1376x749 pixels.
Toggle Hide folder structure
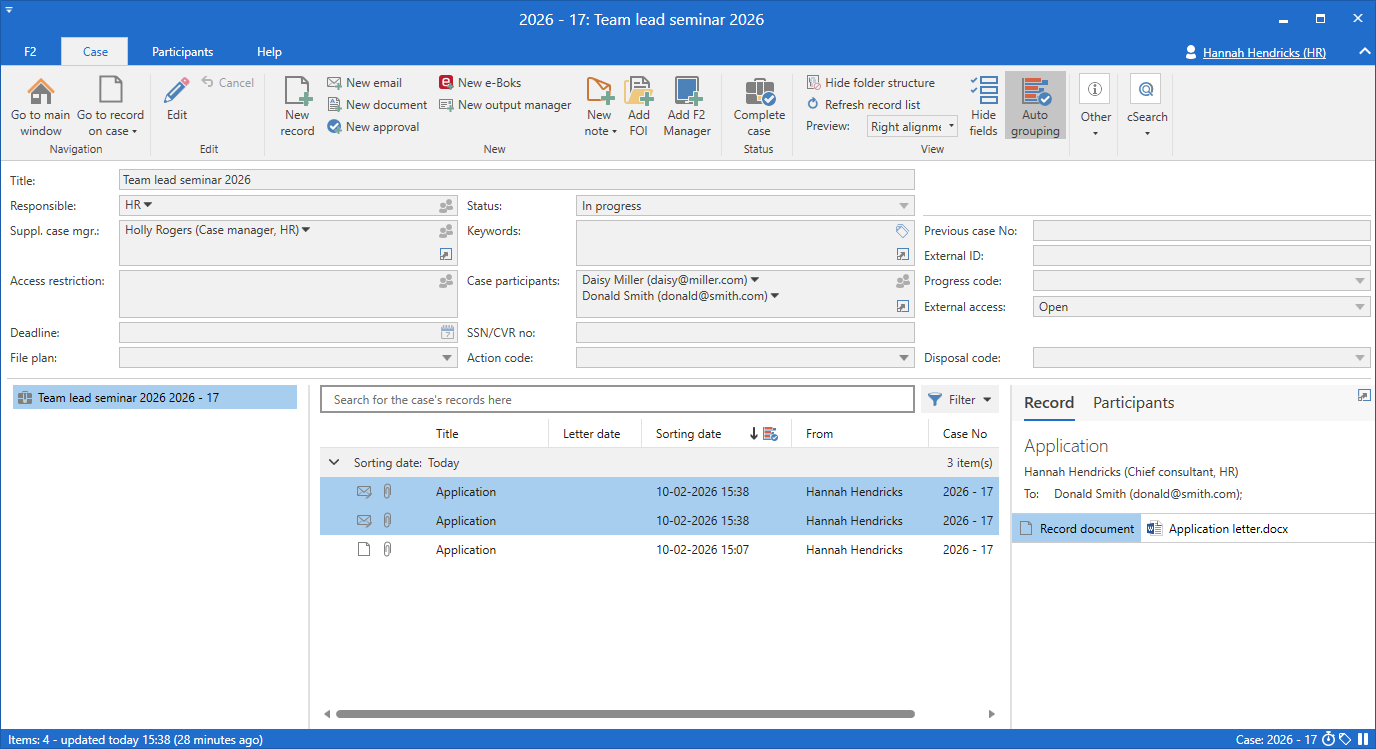[x=871, y=83]
